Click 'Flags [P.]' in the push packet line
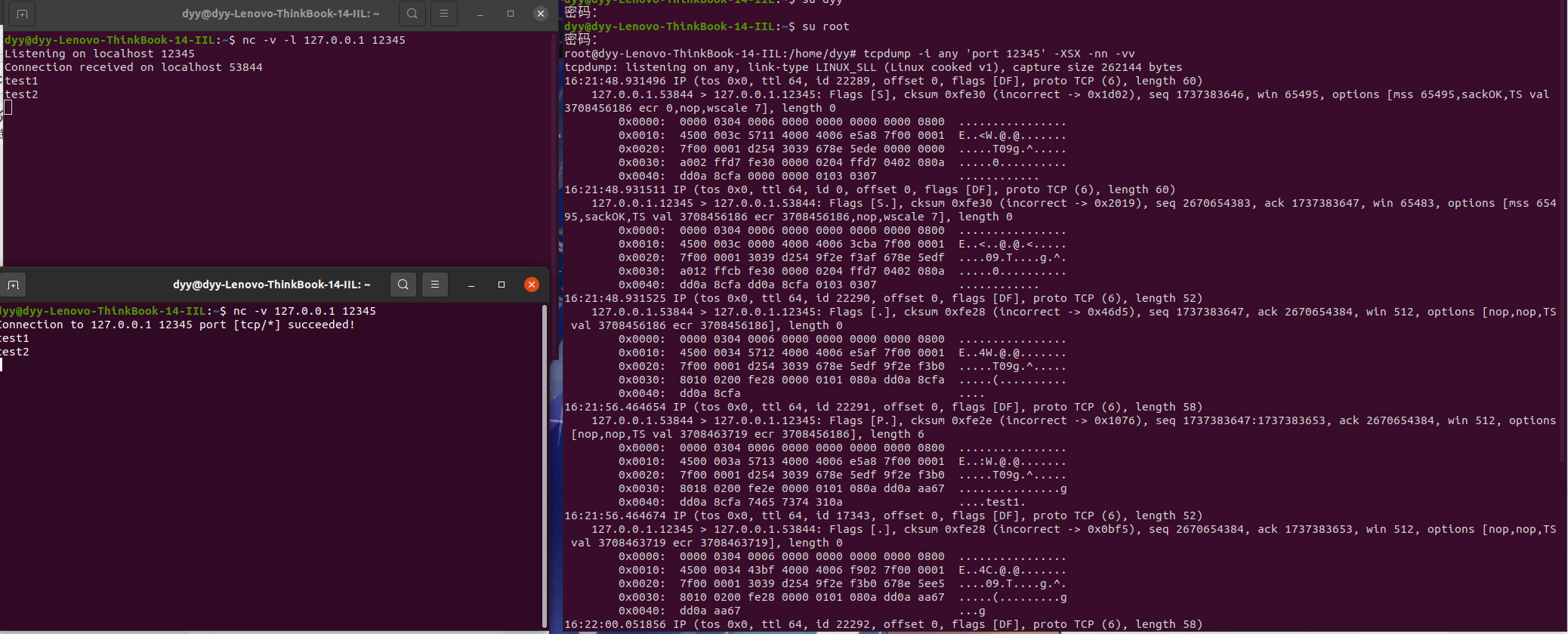 pos(863,420)
